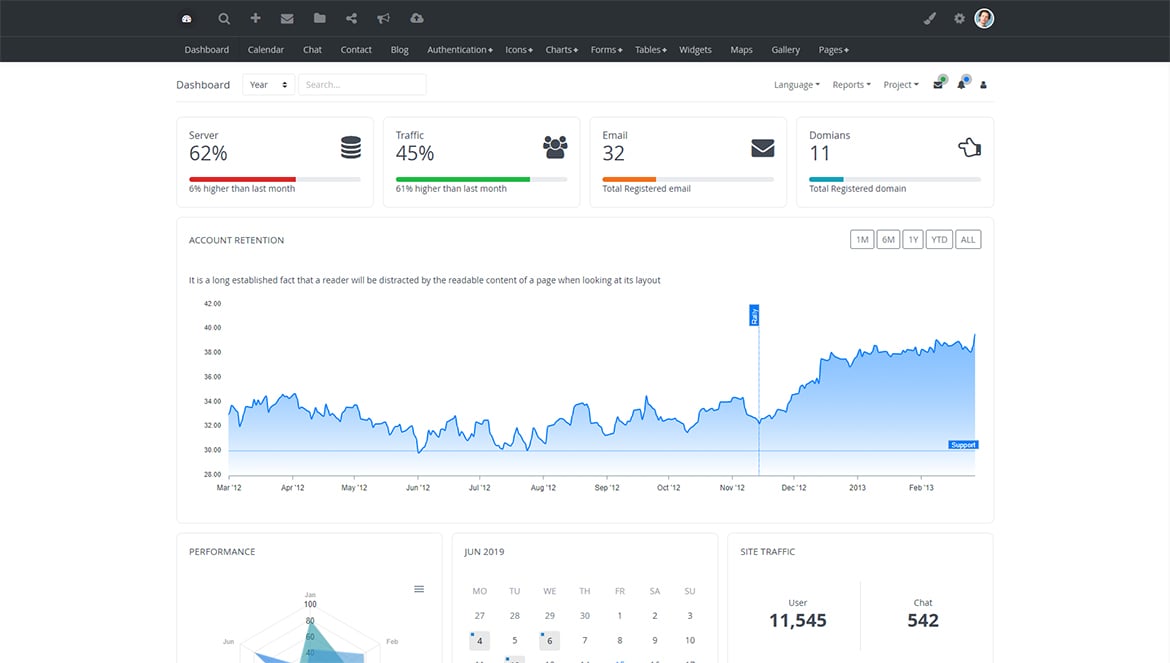Click the plus add icon
This screenshot has height=663, width=1170.
point(255,18)
